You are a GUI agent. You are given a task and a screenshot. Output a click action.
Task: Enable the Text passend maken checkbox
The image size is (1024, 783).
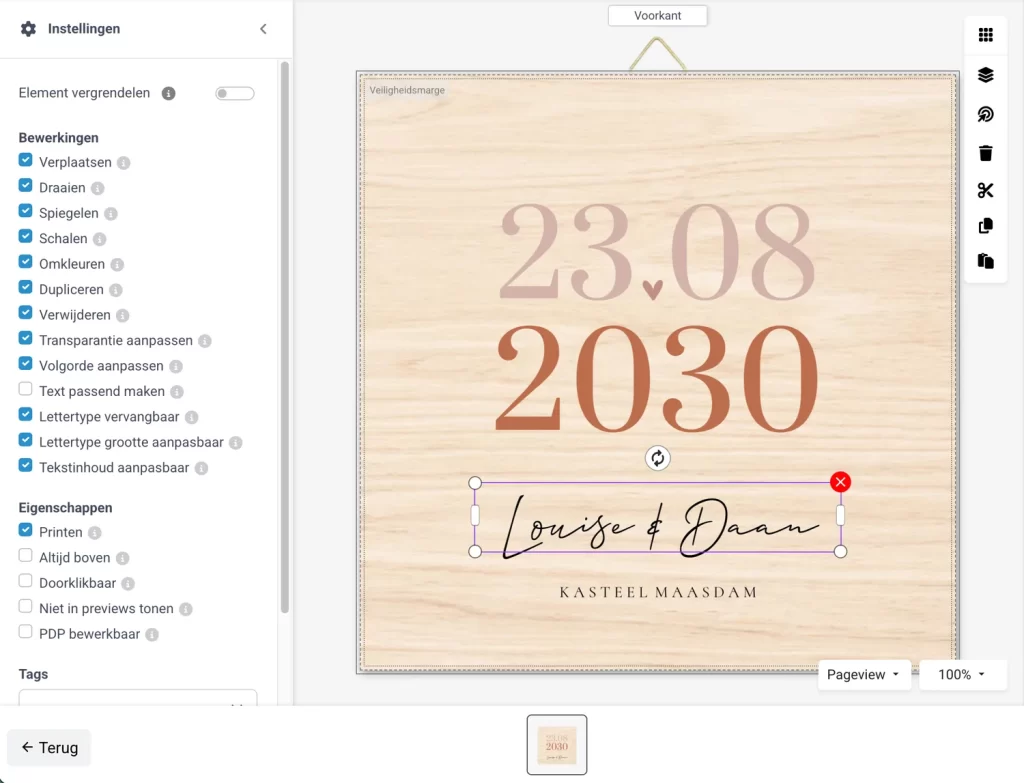click(26, 390)
